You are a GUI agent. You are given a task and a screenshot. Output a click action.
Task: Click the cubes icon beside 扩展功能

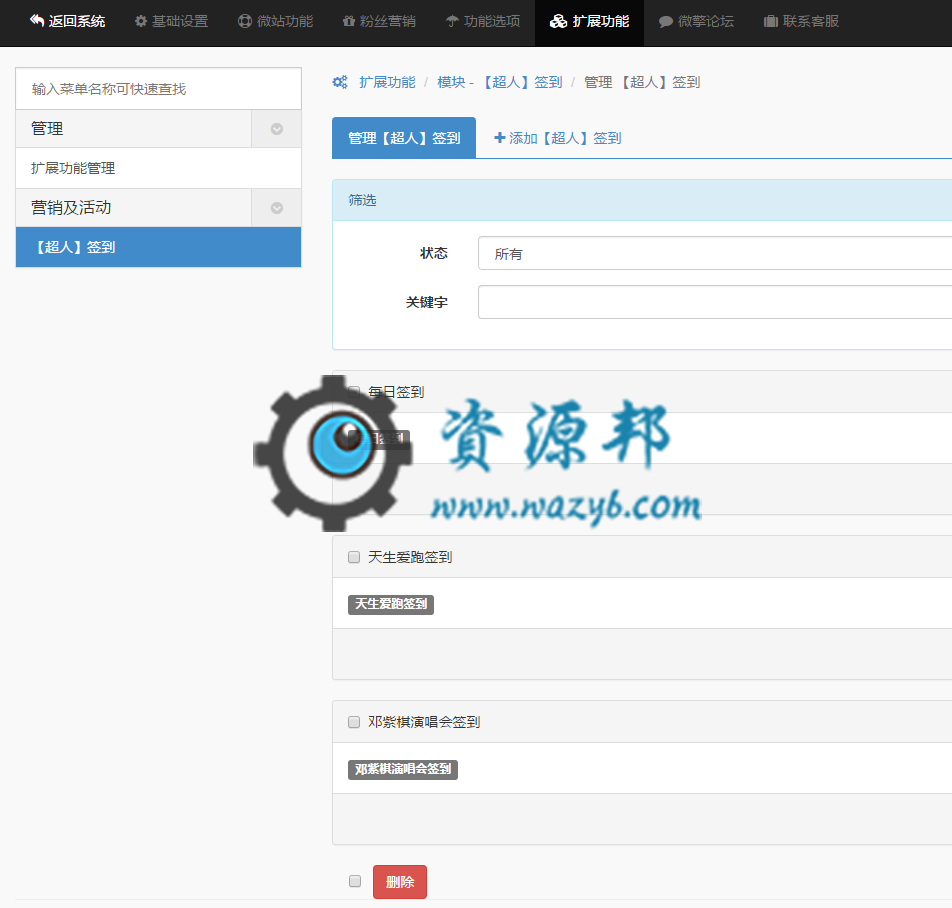tap(559, 21)
